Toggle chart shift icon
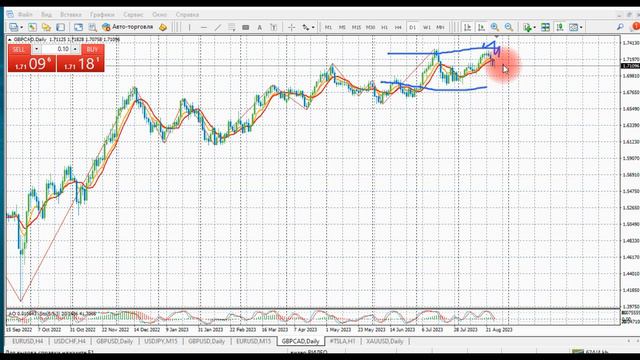Image resolution: width=640 pixels, height=360 pixels. 481,27
